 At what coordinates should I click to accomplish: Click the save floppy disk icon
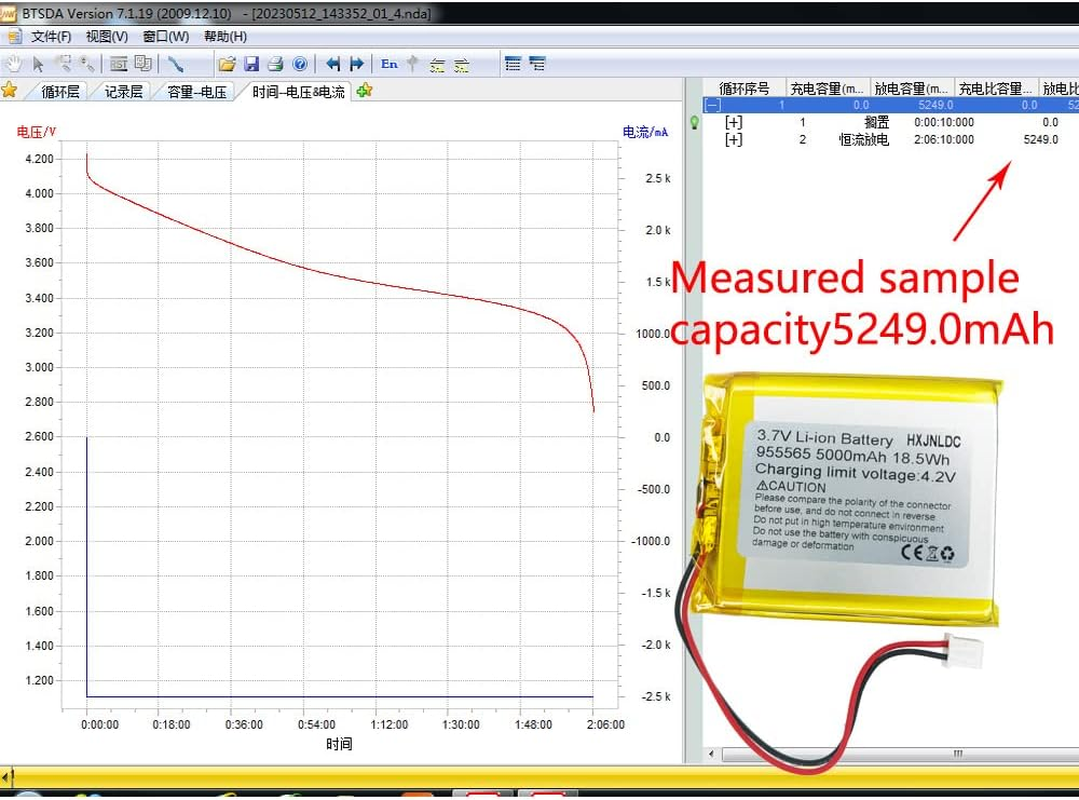pyautogui.click(x=252, y=64)
